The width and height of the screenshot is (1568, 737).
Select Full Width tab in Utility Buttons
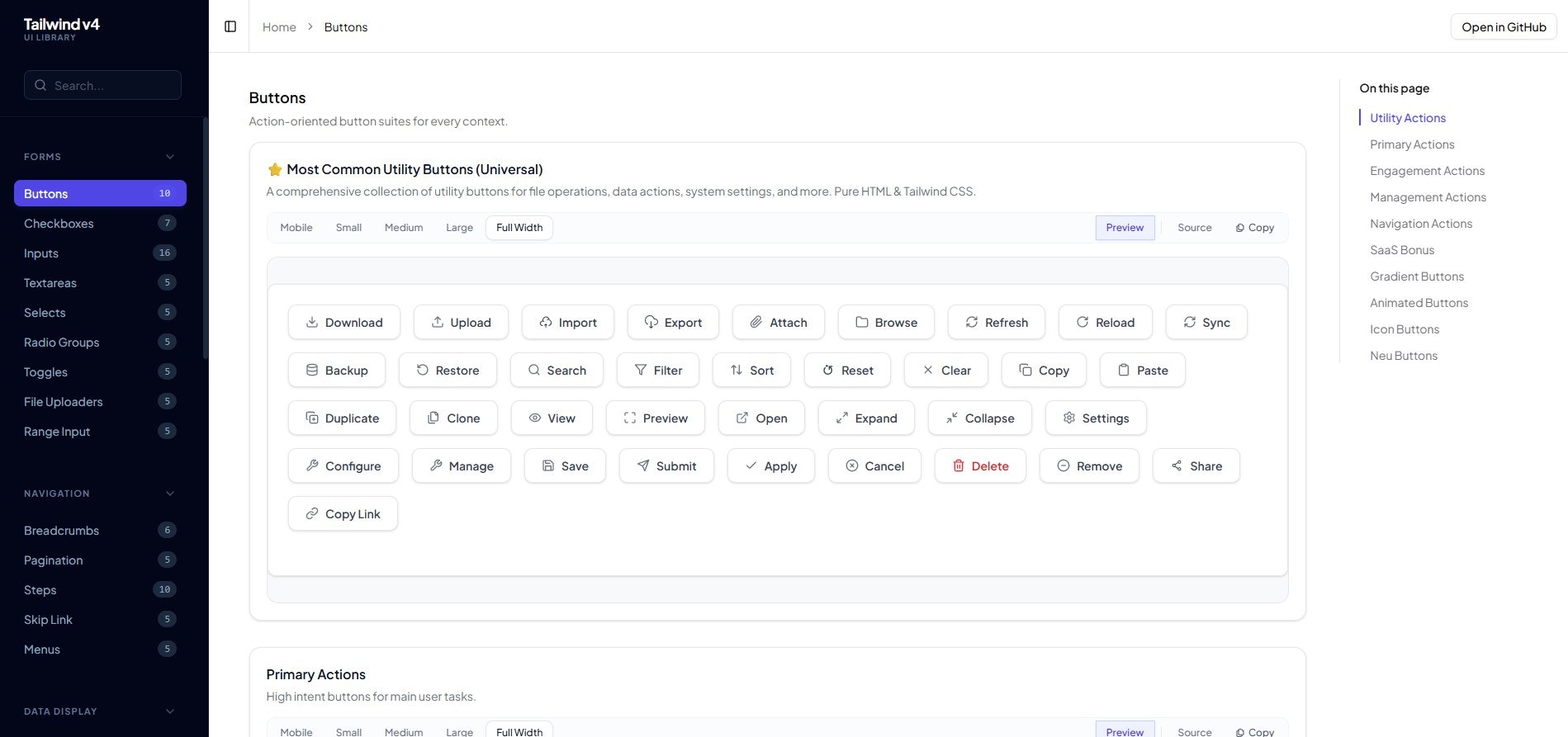(x=519, y=228)
